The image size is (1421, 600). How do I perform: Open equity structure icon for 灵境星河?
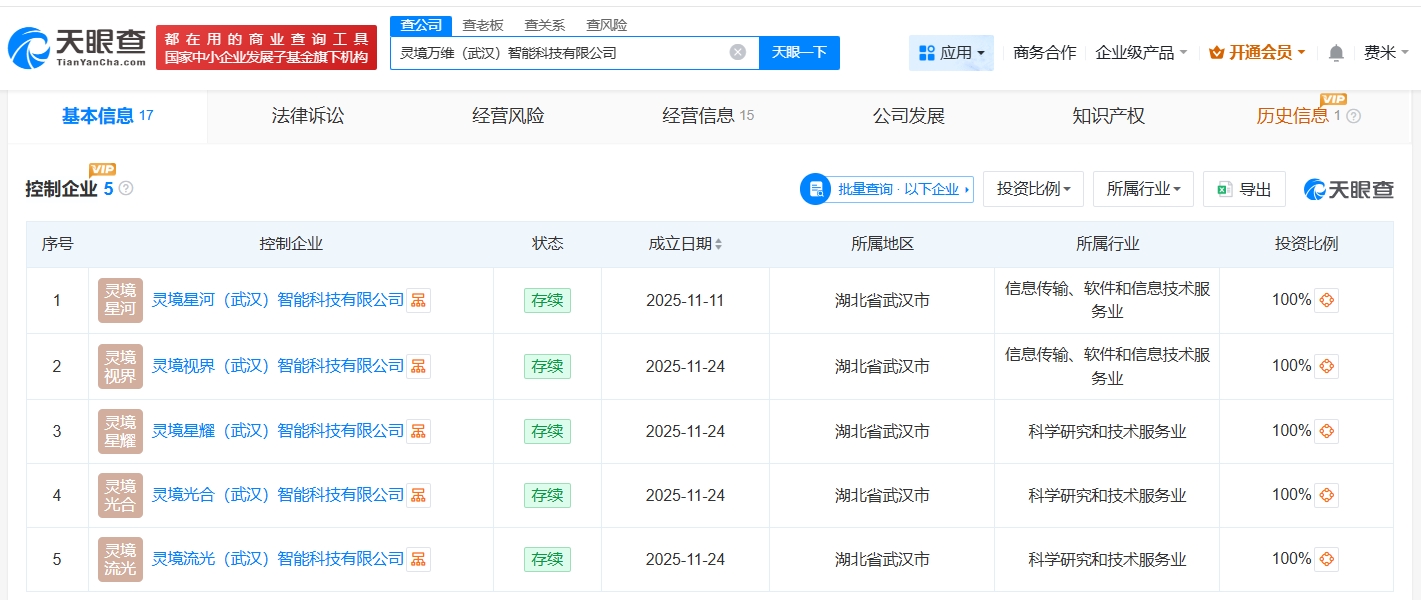[419, 300]
